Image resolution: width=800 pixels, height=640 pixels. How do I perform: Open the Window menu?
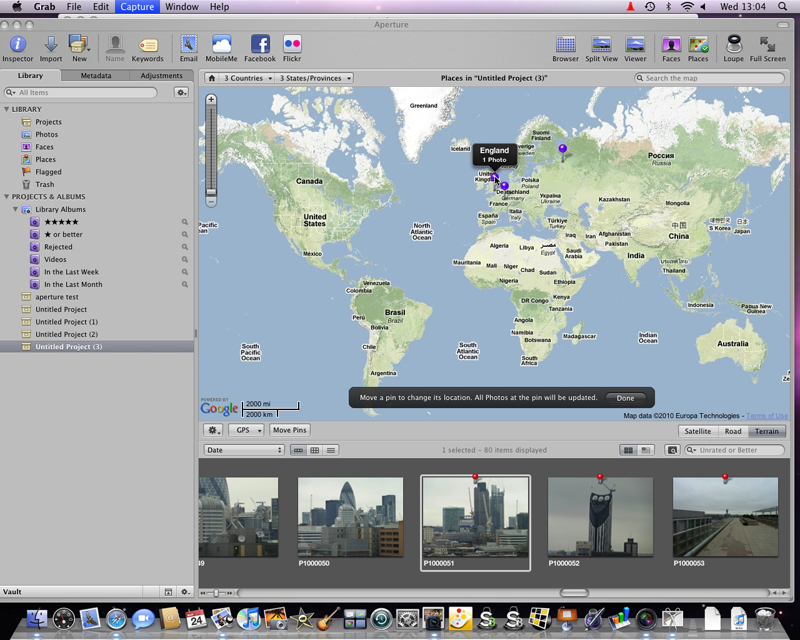[182, 7]
